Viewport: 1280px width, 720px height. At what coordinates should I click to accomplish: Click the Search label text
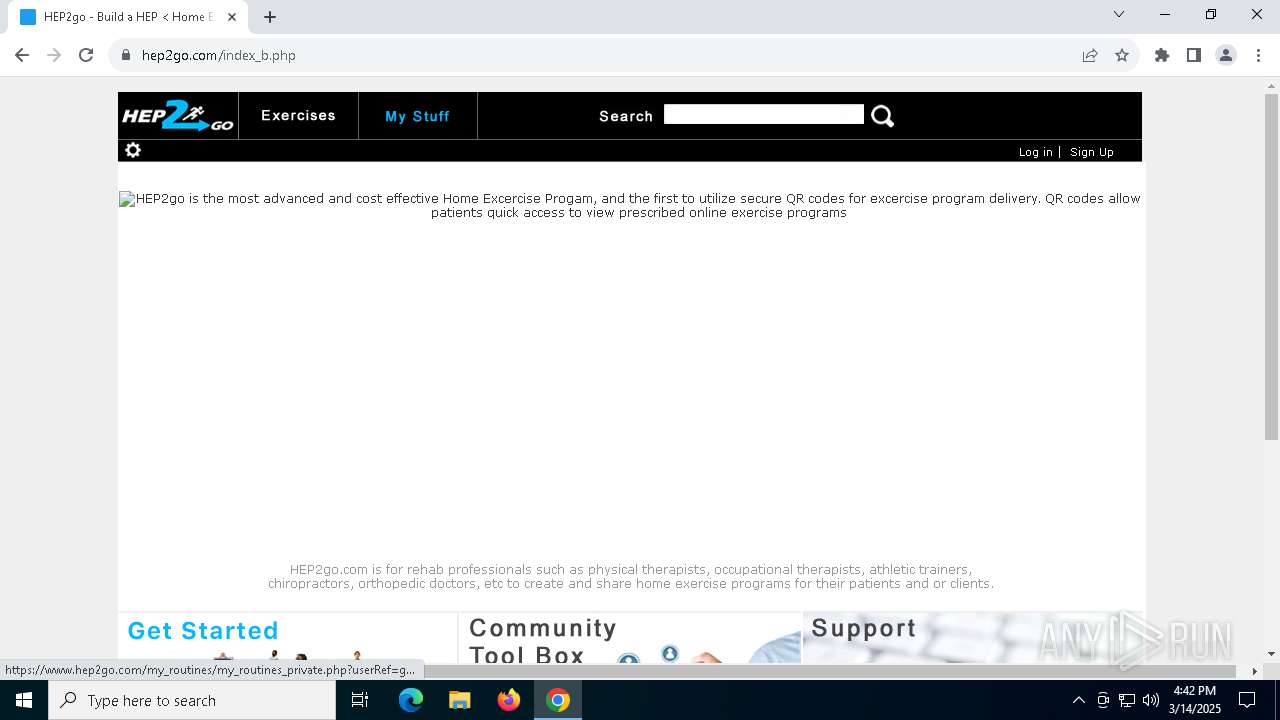pyautogui.click(x=626, y=116)
